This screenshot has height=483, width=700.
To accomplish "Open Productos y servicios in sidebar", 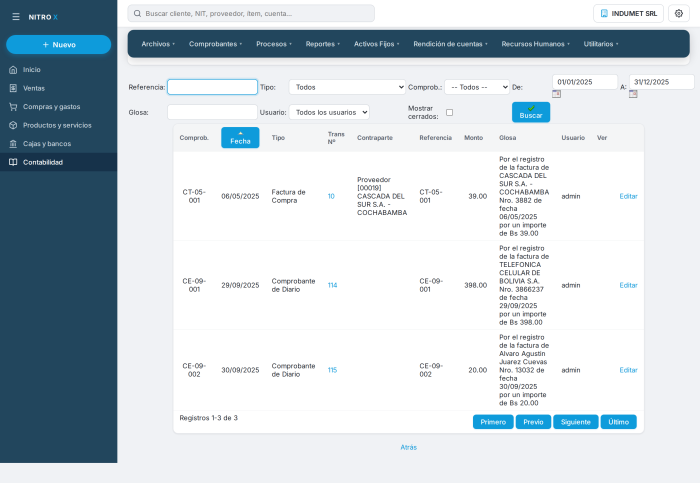I will click(x=58, y=125).
